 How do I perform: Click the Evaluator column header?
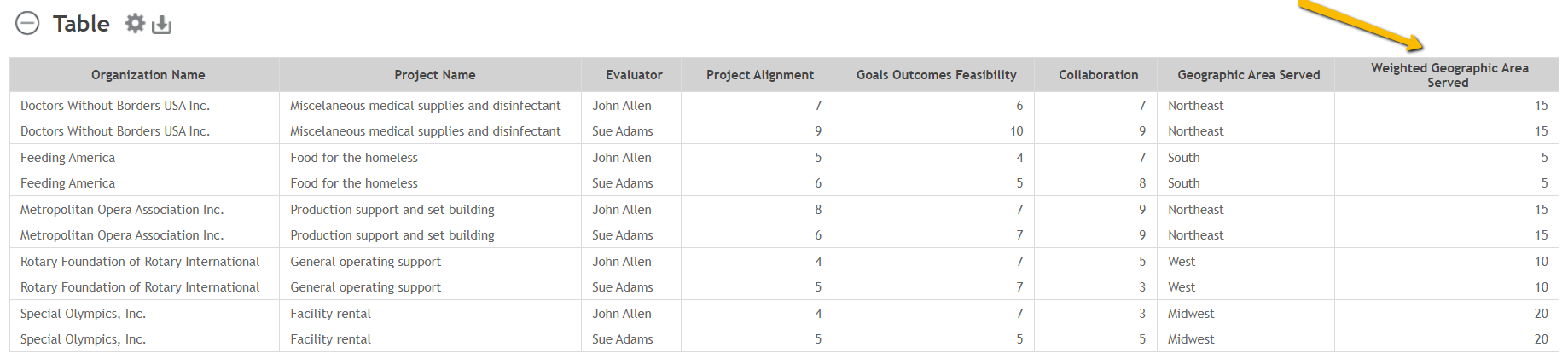634,75
